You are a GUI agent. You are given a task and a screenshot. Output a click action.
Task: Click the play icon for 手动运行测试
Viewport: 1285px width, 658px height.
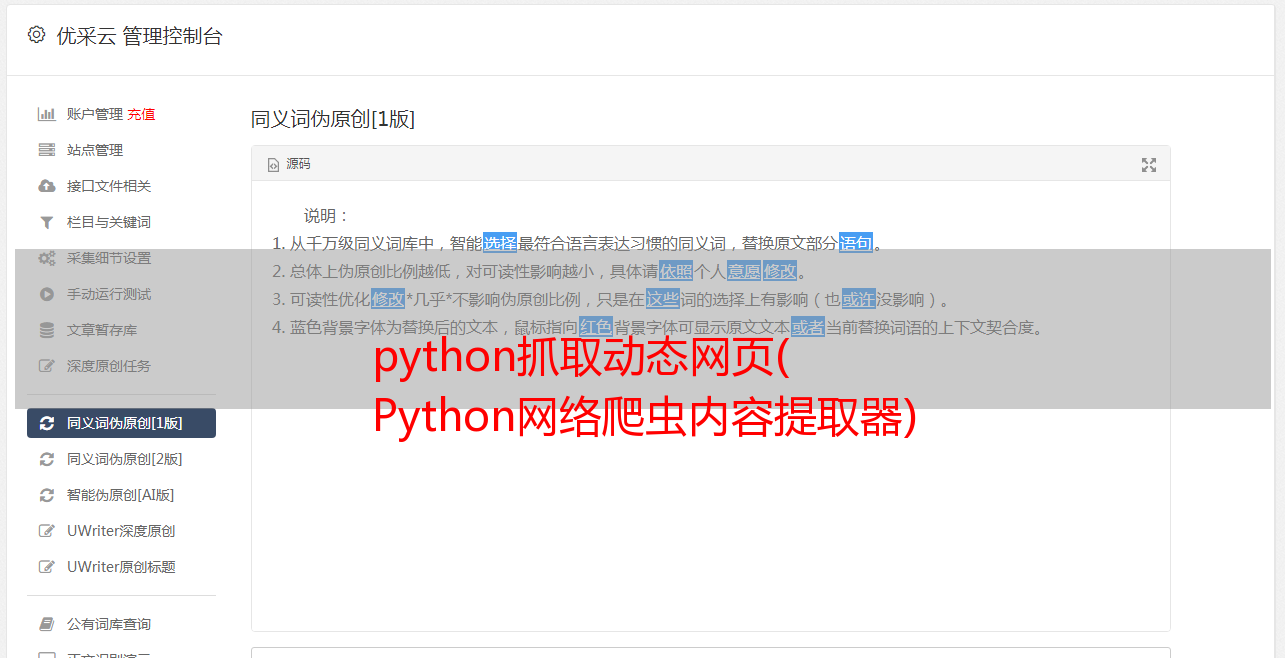click(46, 294)
